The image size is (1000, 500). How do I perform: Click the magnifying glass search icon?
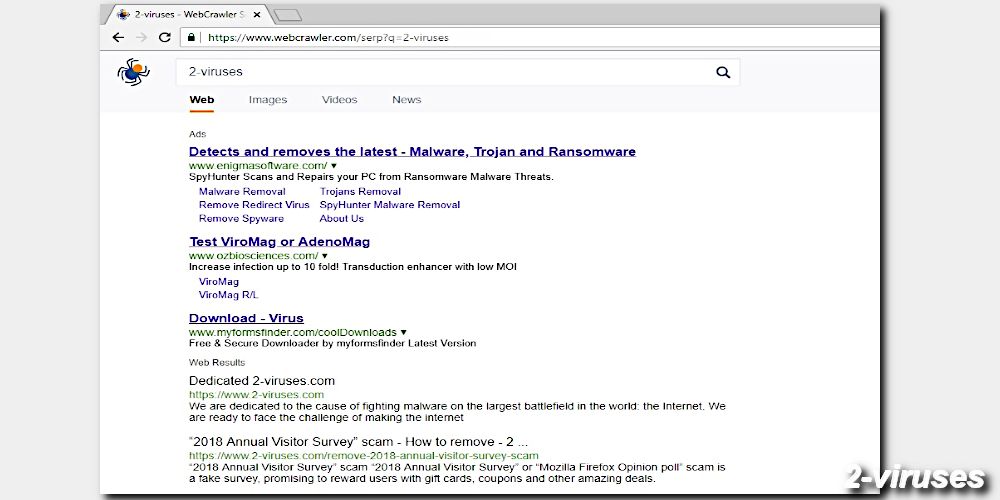[x=723, y=72]
